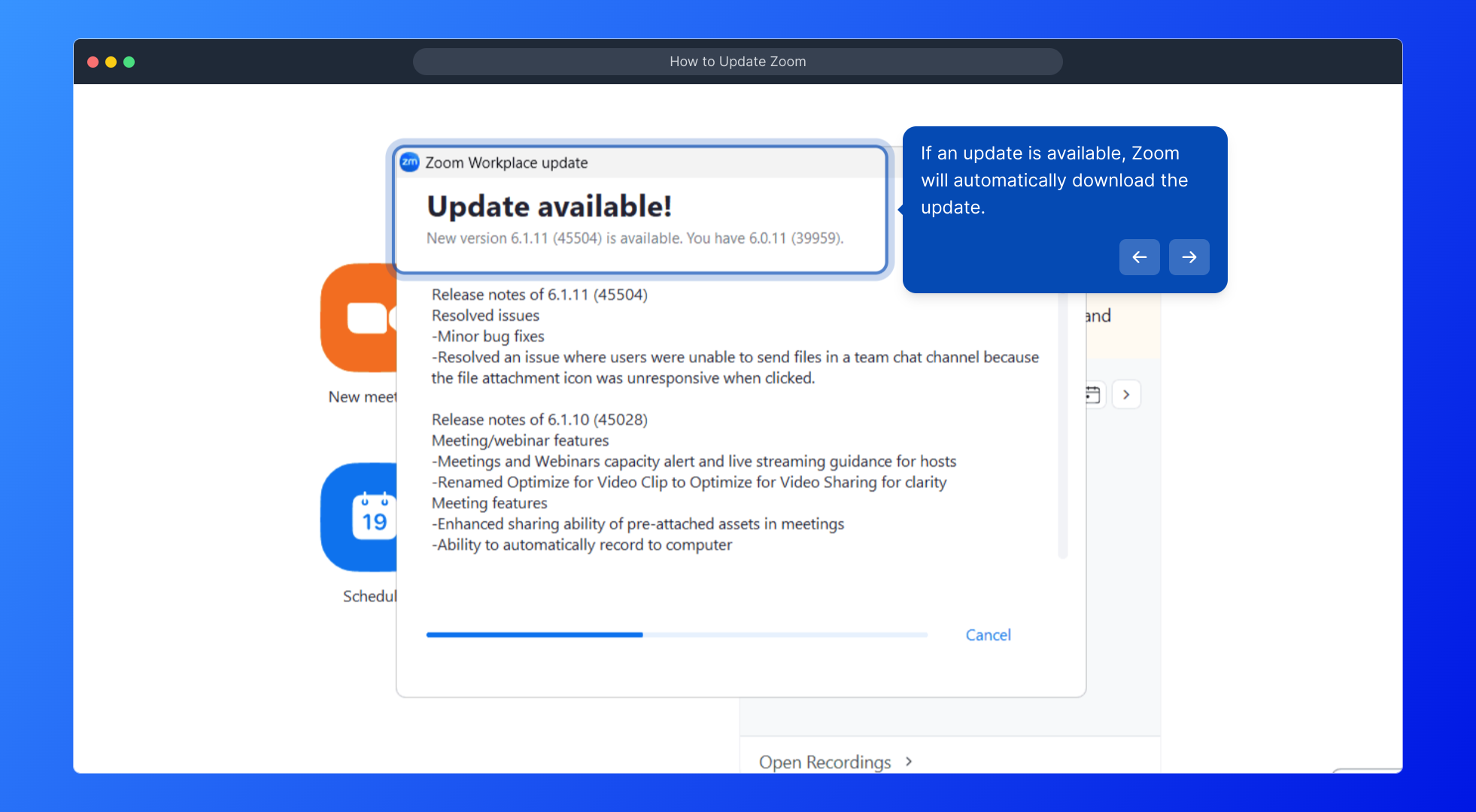Image resolution: width=1476 pixels, height=812 pixels.
Task: Click the orange New meeting camera icon
Action: click(360, 317)
